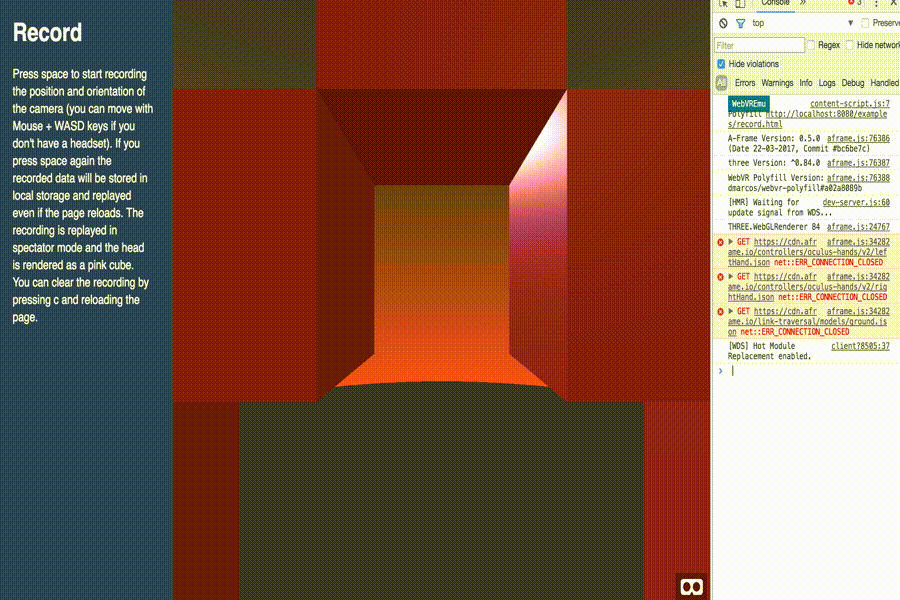This screenshot has height=600, width=900.
Task: Open the localhost examples/record.html link
Action: (808, 119)
